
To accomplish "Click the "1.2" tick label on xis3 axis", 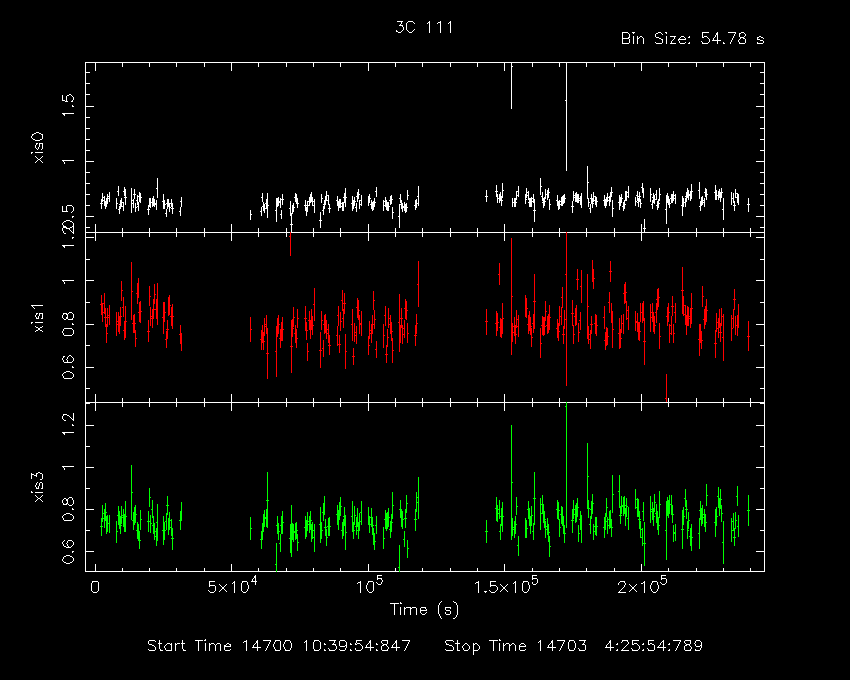I will coord(68,425).
